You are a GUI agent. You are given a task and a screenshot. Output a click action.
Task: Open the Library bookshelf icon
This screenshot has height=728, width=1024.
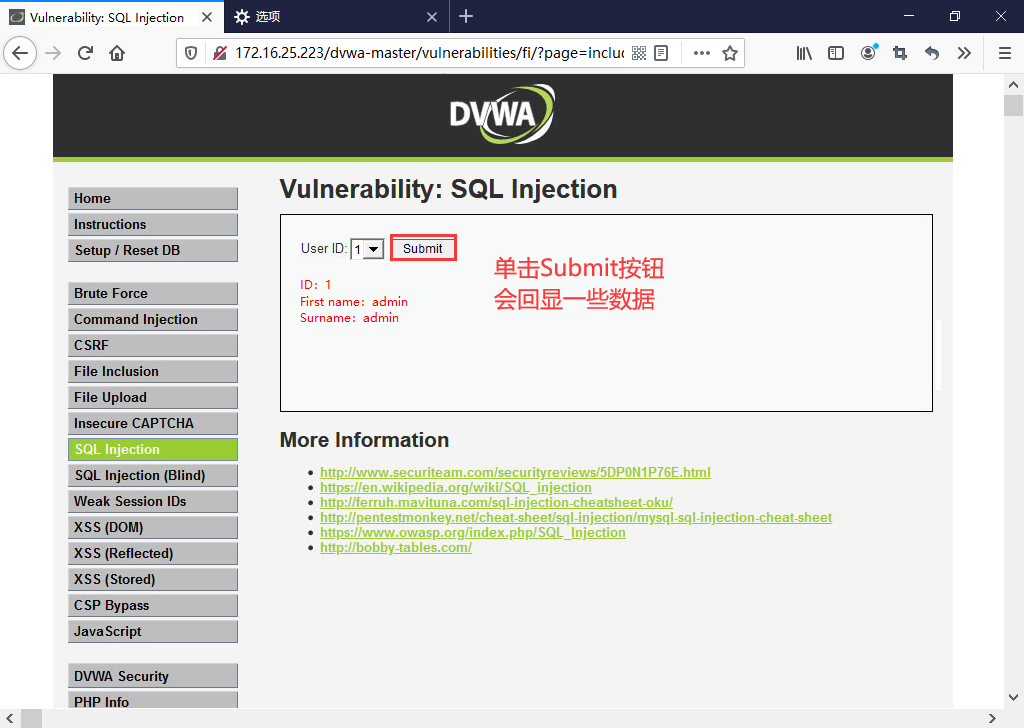click(804, 53)
